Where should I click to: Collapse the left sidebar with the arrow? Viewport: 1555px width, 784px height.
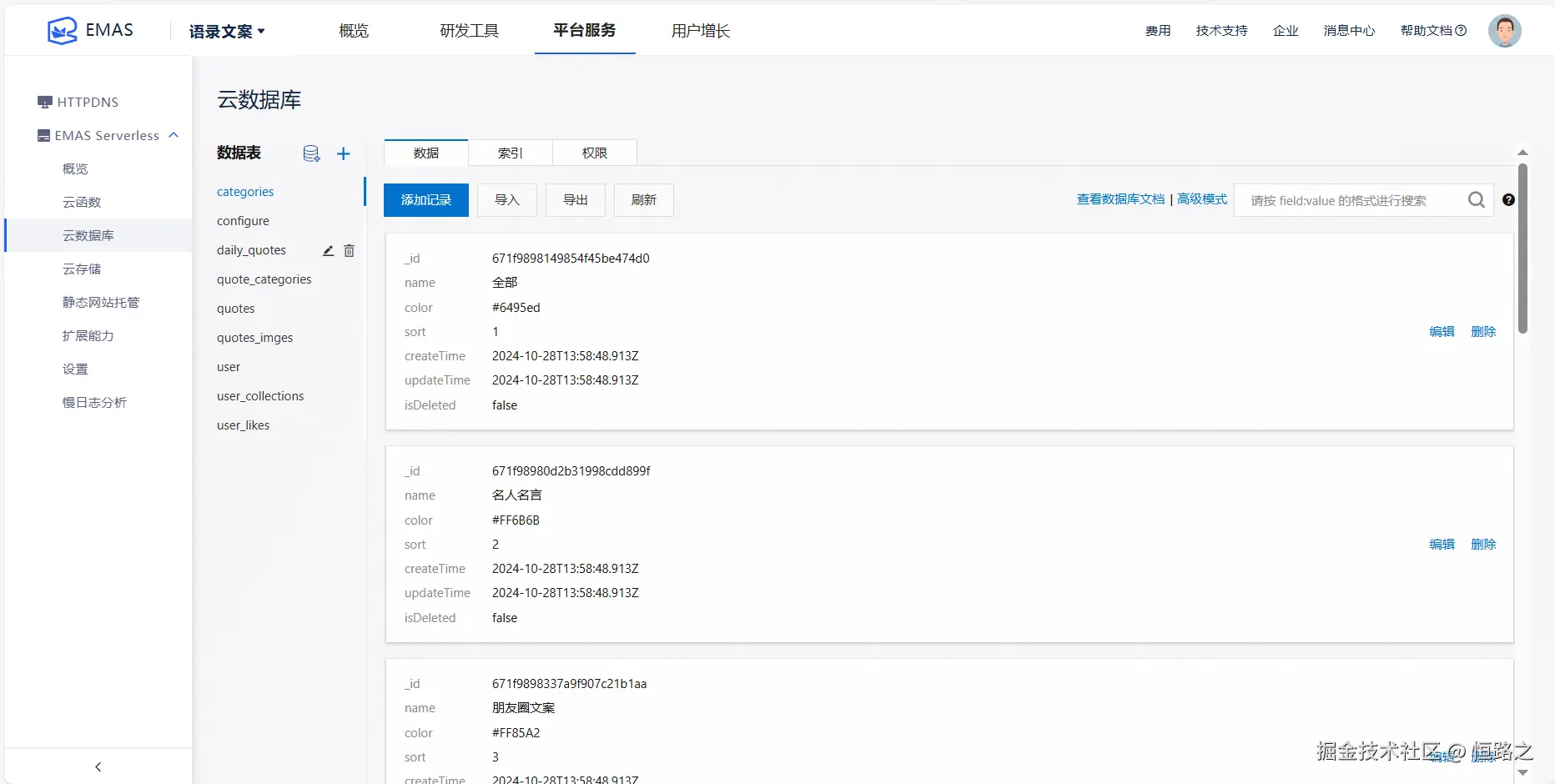(98, 766)
